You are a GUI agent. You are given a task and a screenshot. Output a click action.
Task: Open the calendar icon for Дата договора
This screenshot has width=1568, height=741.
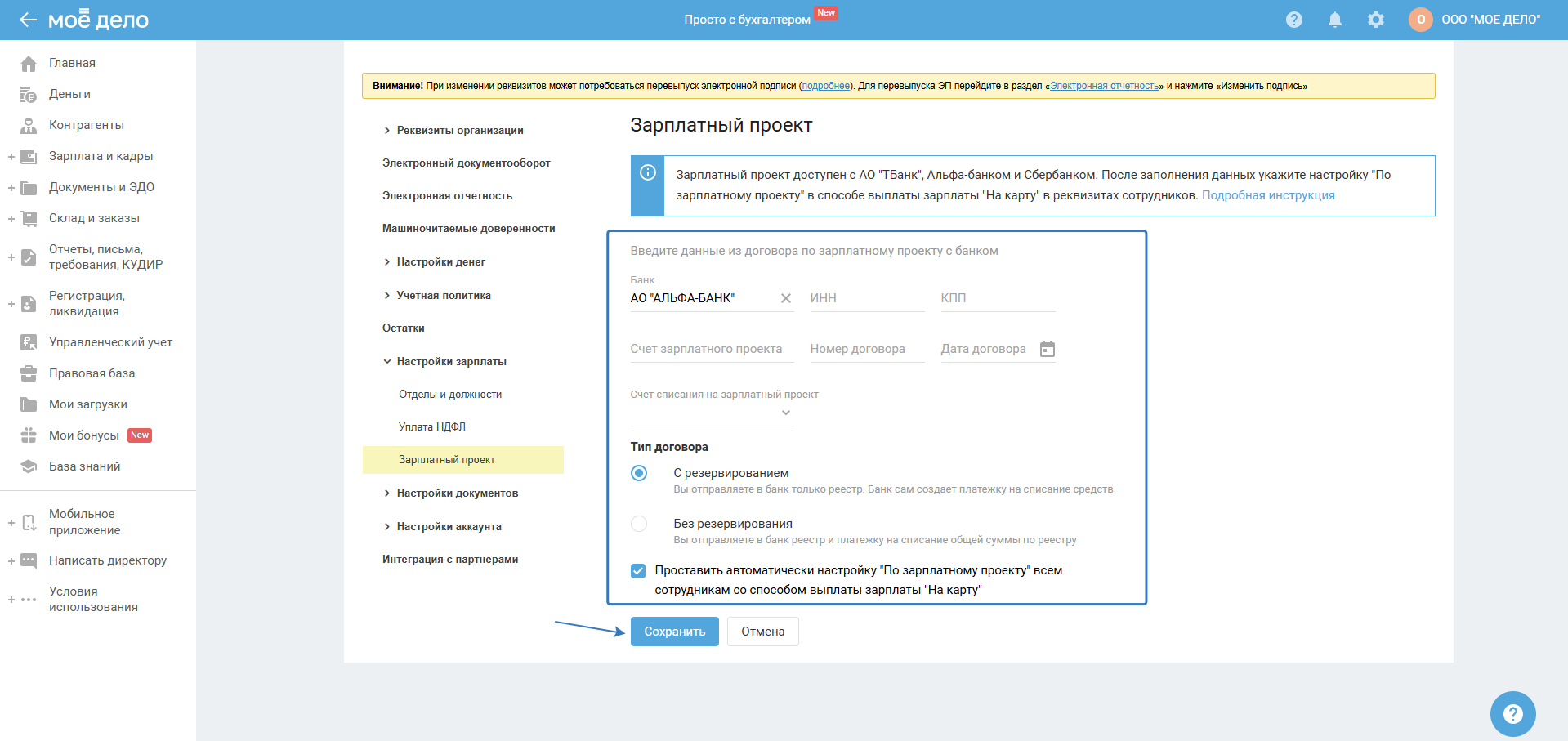[1048, 349]
